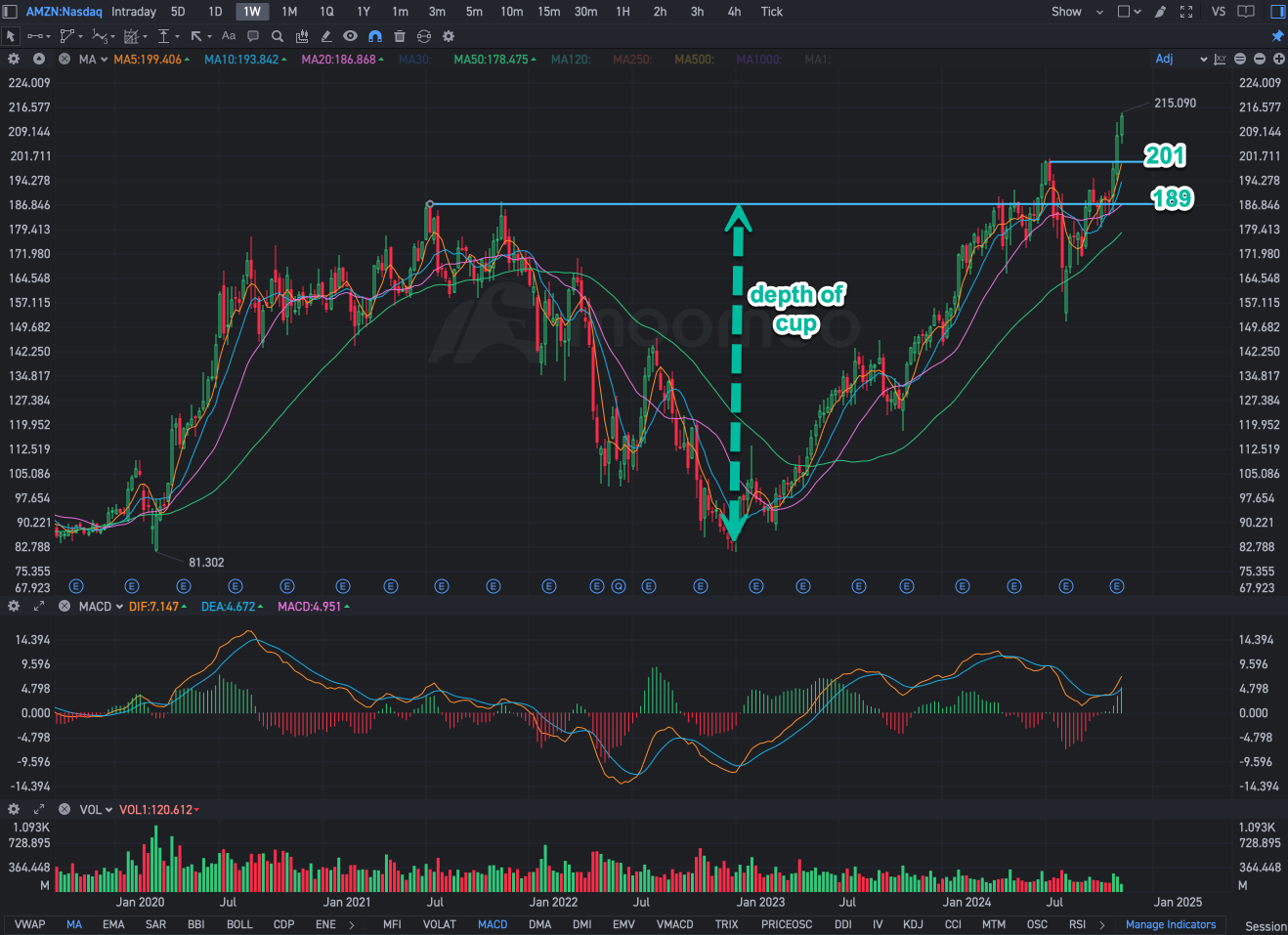Open drawing toolbar settings gear

point(449,36)
